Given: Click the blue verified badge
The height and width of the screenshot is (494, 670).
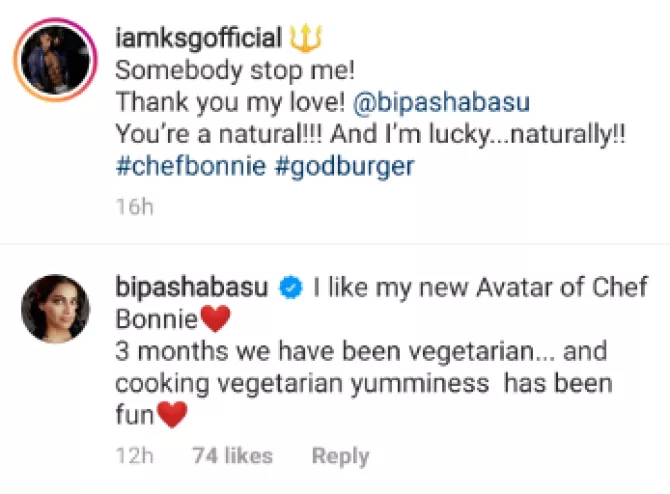Looking at the screenshot, I should tap(292, 290).
